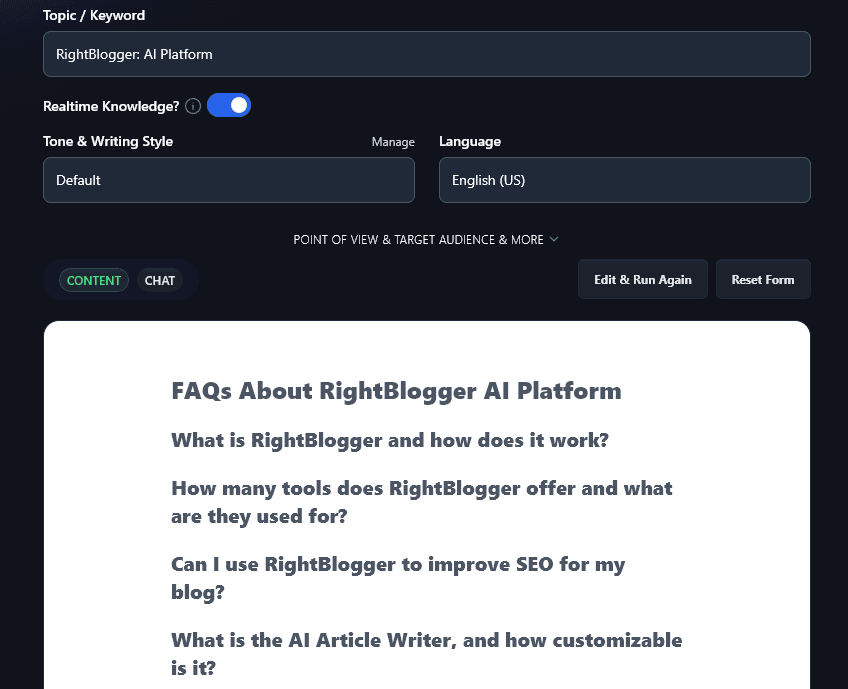
Task: Open the Manage link for writing styles
Action: [x=393, y=142]
